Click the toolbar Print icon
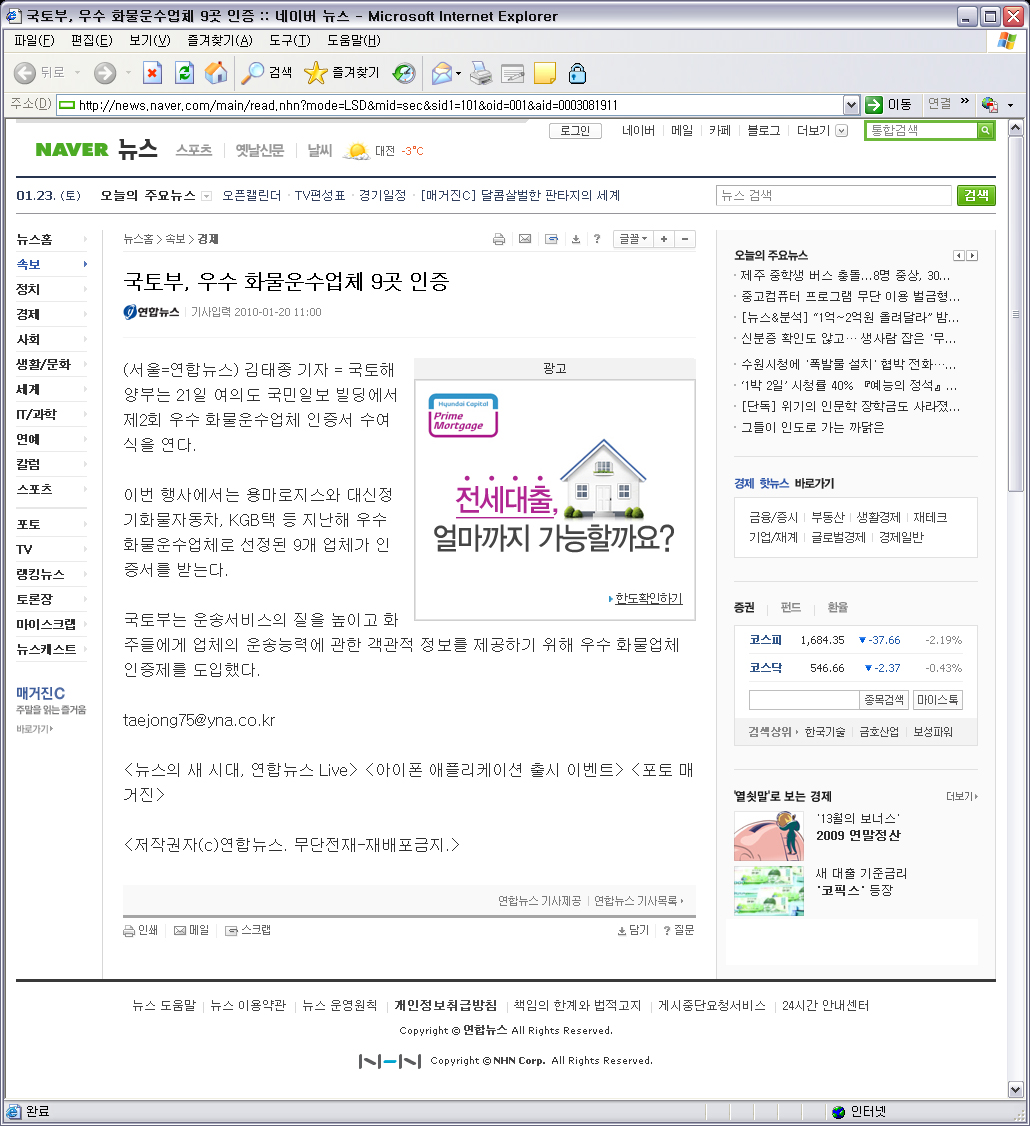 coord(481,73)
